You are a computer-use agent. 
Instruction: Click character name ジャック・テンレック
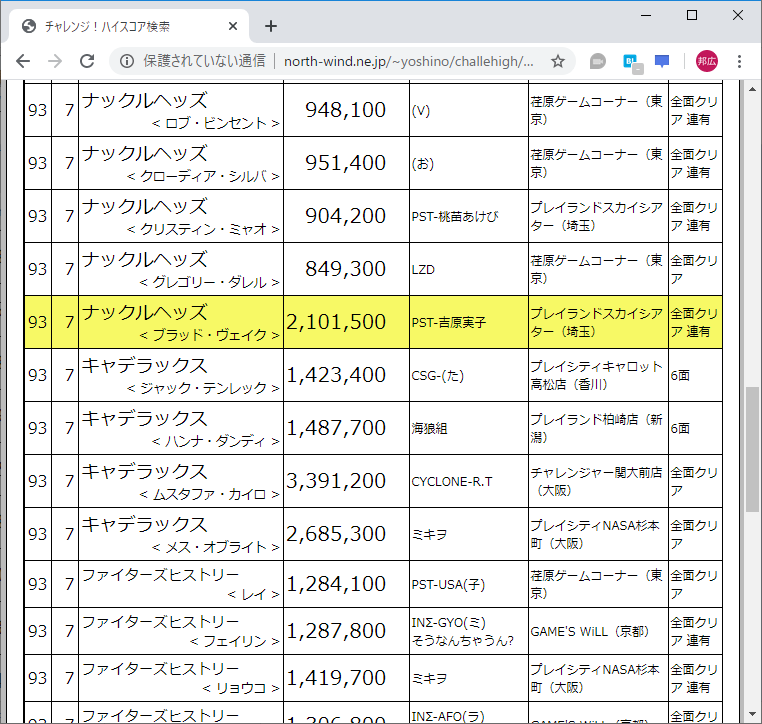(204, 388)
